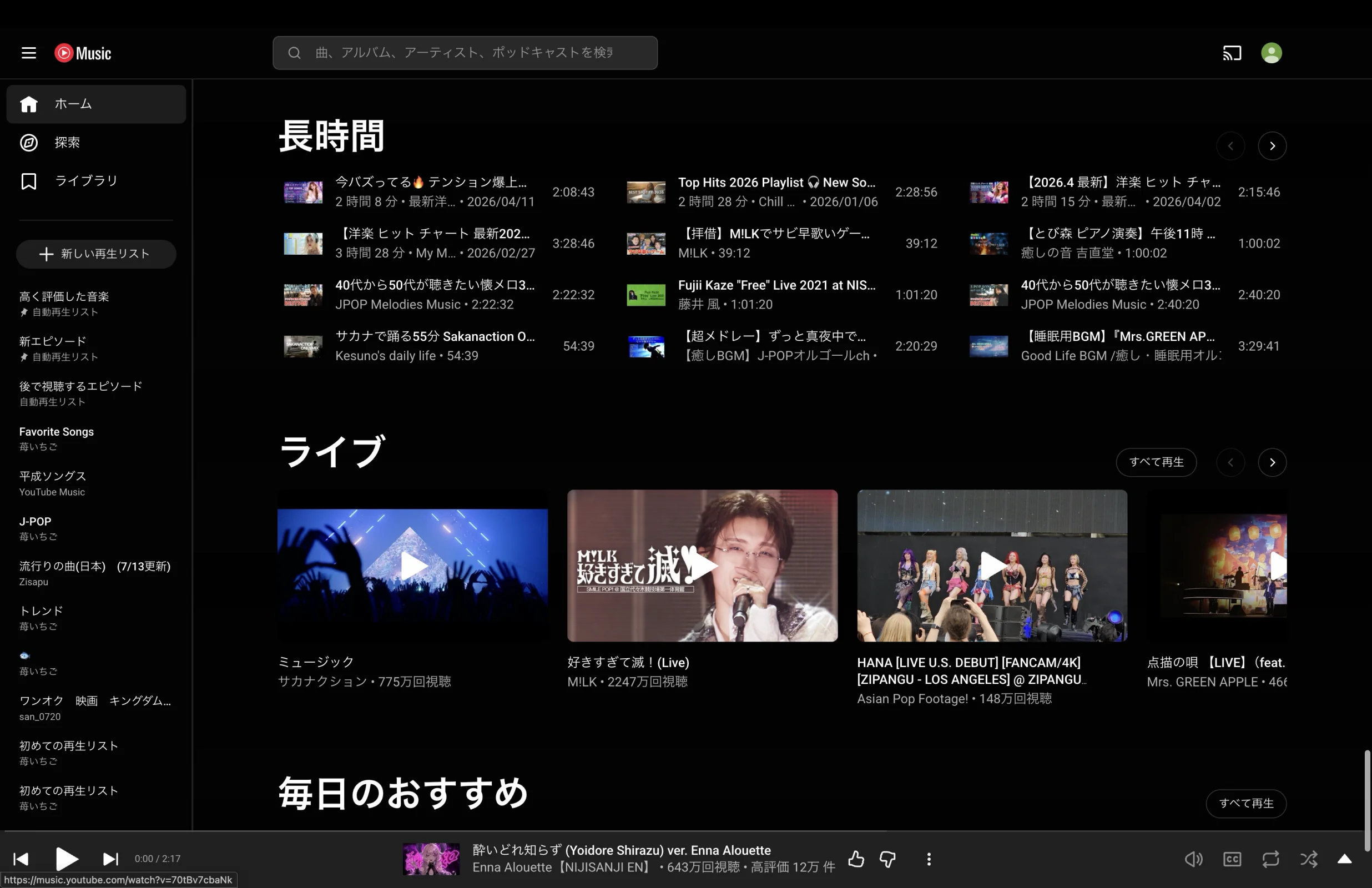Viewport: 1372px width, 888px height.
Task: Open 【拝借】M!LKでサビ早歌いゲー item
Action: coord(774,234)
